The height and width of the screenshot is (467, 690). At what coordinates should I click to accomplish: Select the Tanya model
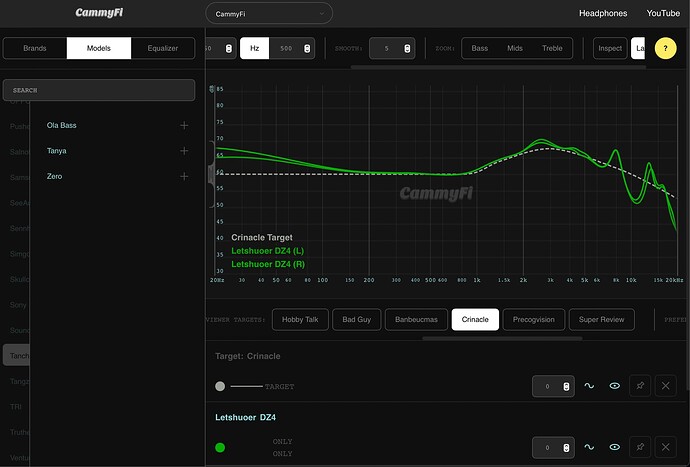click(56, 151)
